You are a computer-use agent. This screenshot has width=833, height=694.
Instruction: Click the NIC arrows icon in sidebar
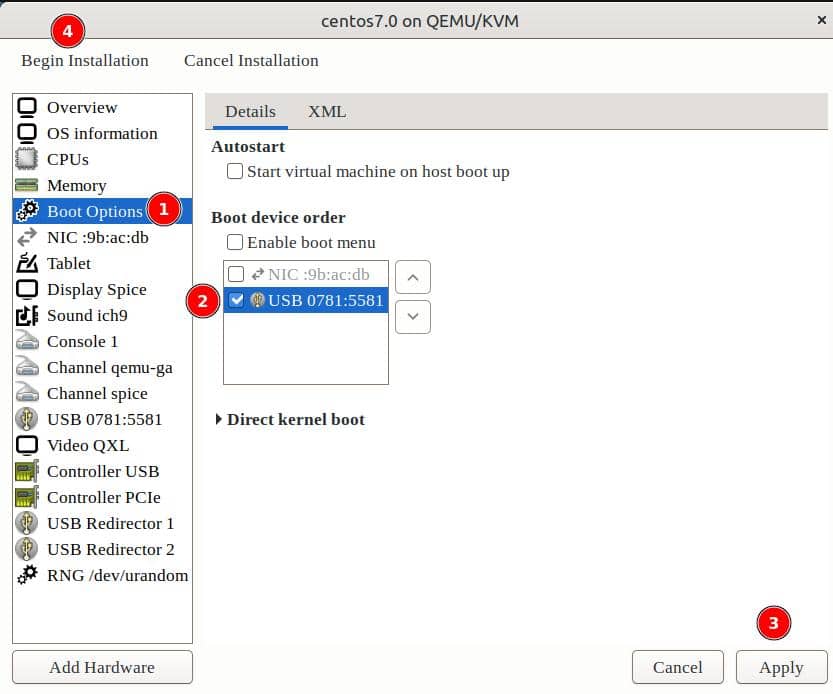click(27, 237)
